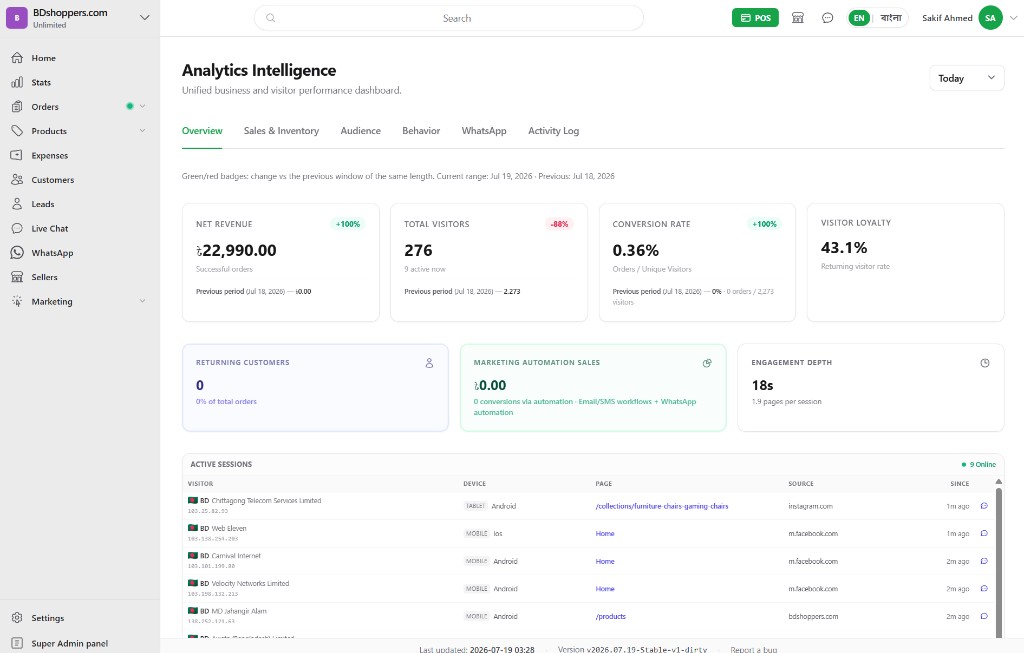Click the chat message icon in top bar
The width and height of the screenshot is (1024, 653).
tap(827, 18)
